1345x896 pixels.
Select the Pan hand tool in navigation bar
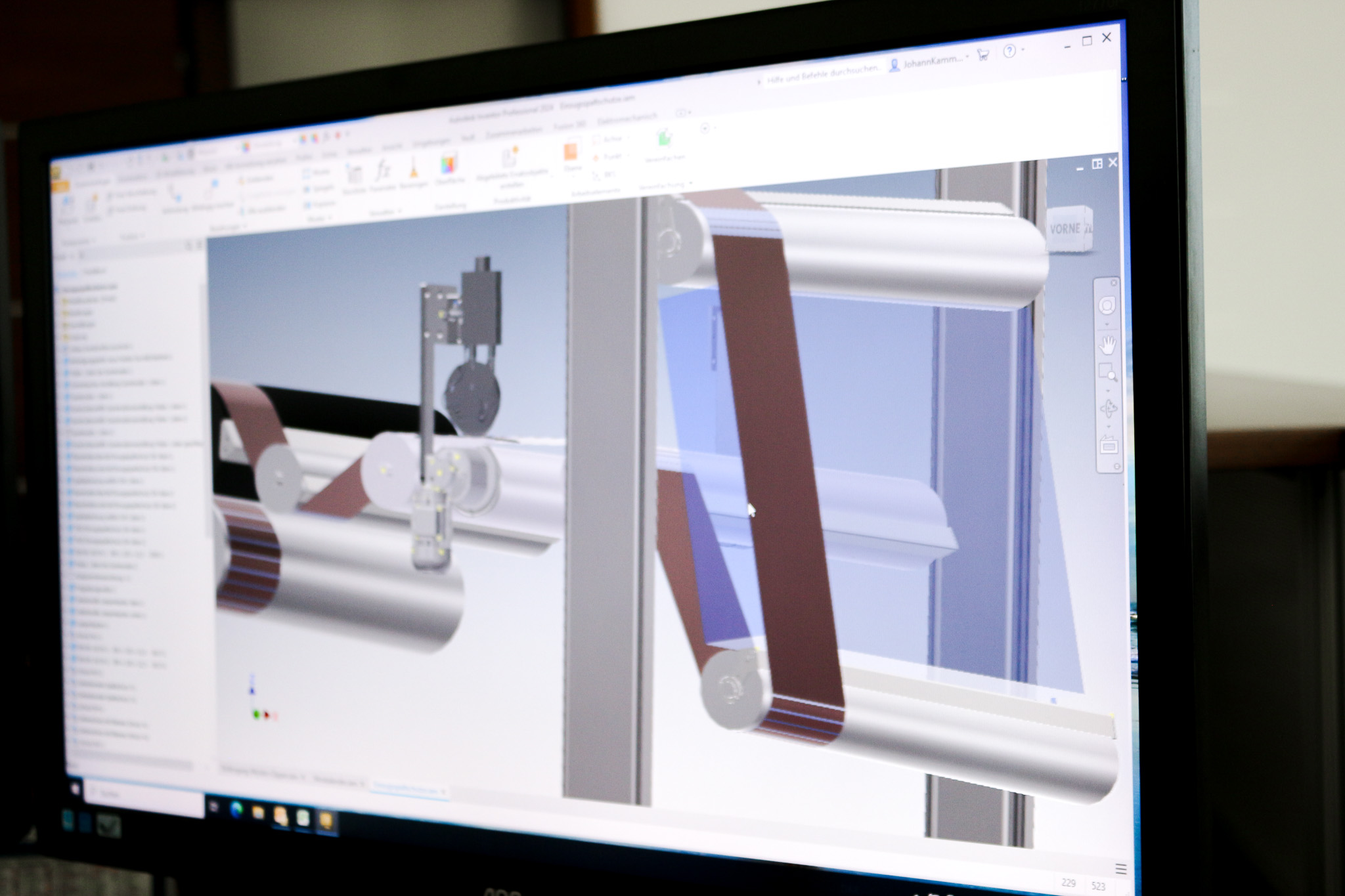pyautogui.click(x=1108, y=344)
